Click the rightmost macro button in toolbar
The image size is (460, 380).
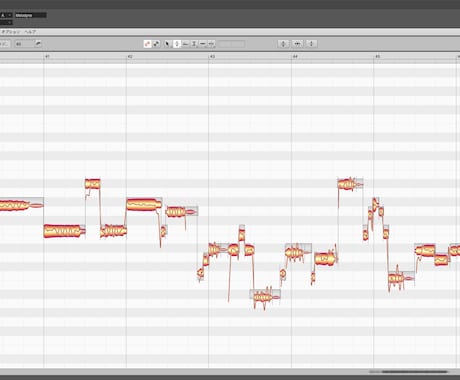pyautogui.click(x=312, y=44)
